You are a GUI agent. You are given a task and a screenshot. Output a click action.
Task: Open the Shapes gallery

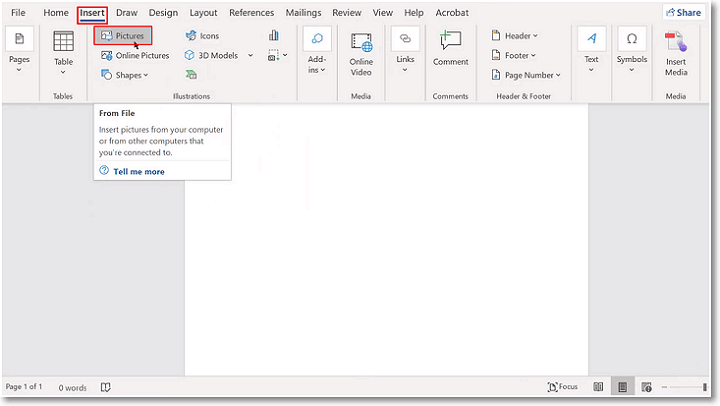[x=124, y=75]
